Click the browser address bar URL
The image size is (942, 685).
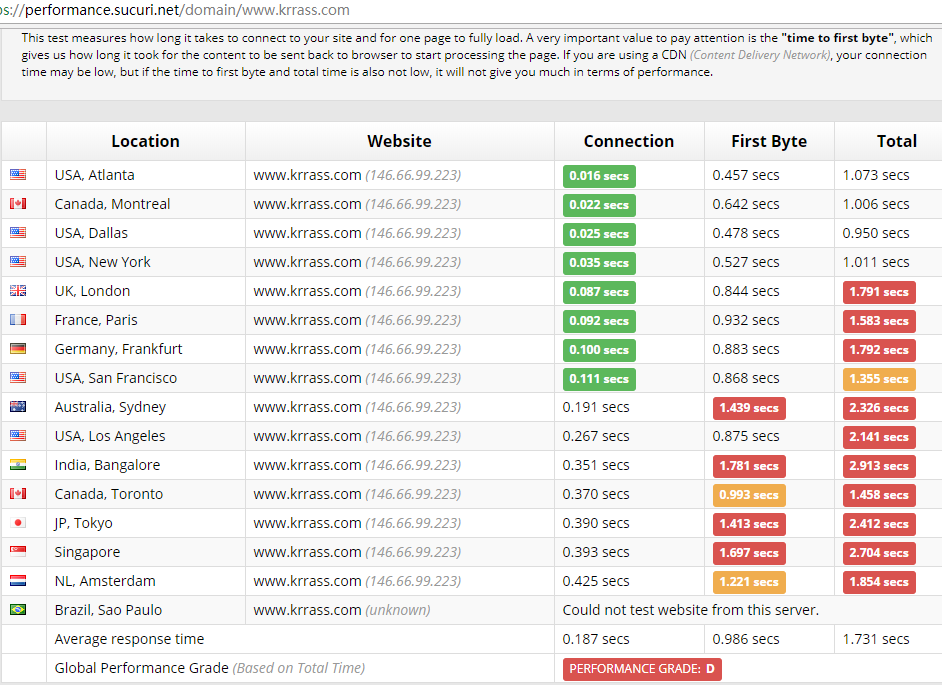(x=175, y=10)
